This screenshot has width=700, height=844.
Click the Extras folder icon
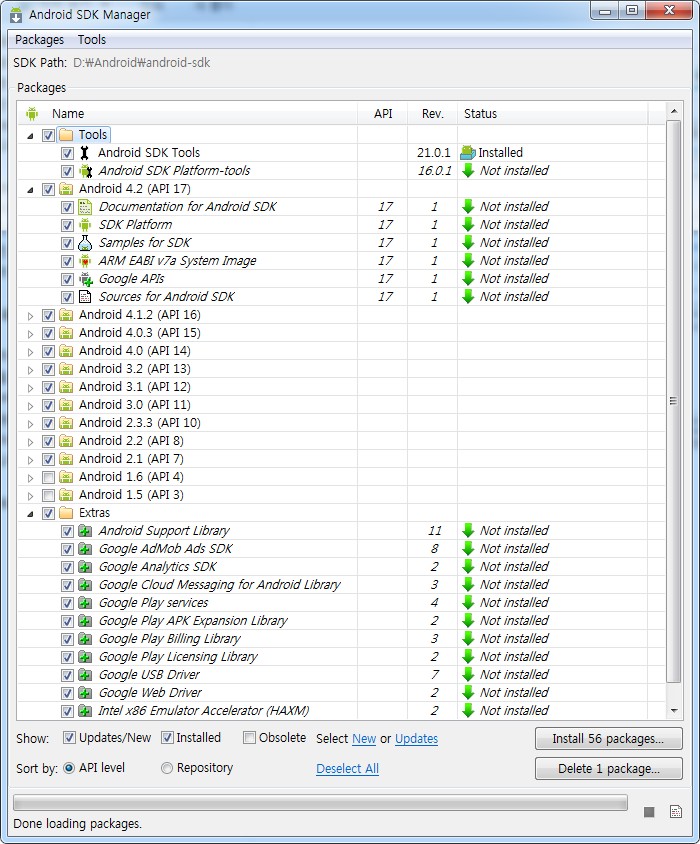point(66,512)
